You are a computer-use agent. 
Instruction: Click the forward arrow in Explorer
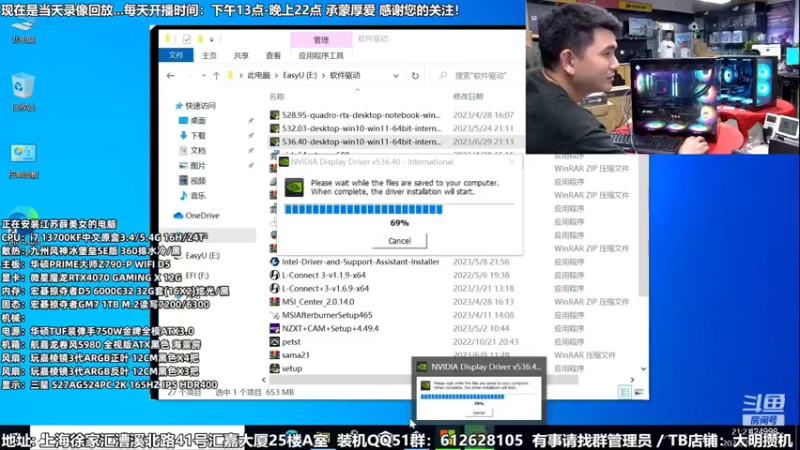click(189, 76)
